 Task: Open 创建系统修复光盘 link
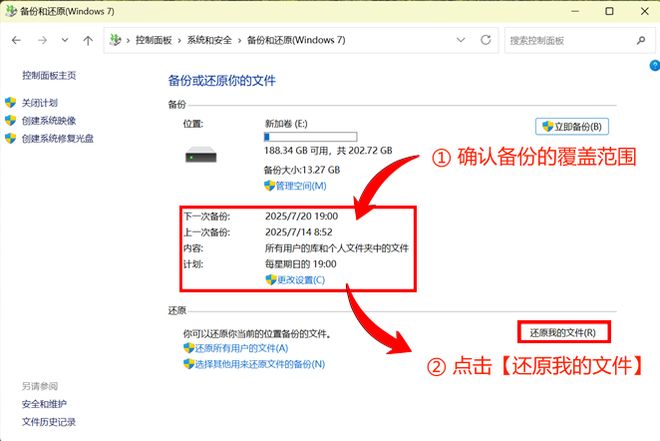pyautogui.click(x=58, y=138)
